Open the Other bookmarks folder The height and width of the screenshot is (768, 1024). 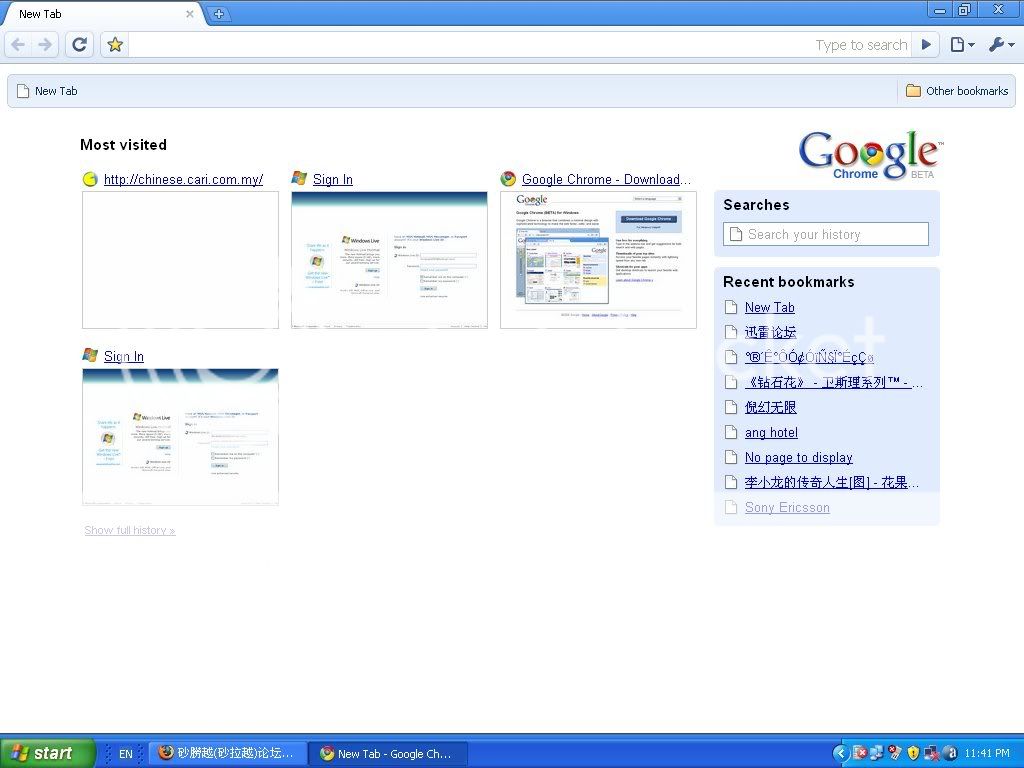tap(957, 91)
